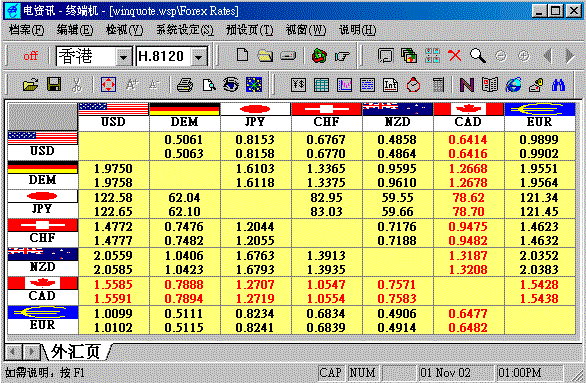The width and height of the screenshot is (586, 383).
Task: Open the 编辑(E) menu
Action: point(75,30)
